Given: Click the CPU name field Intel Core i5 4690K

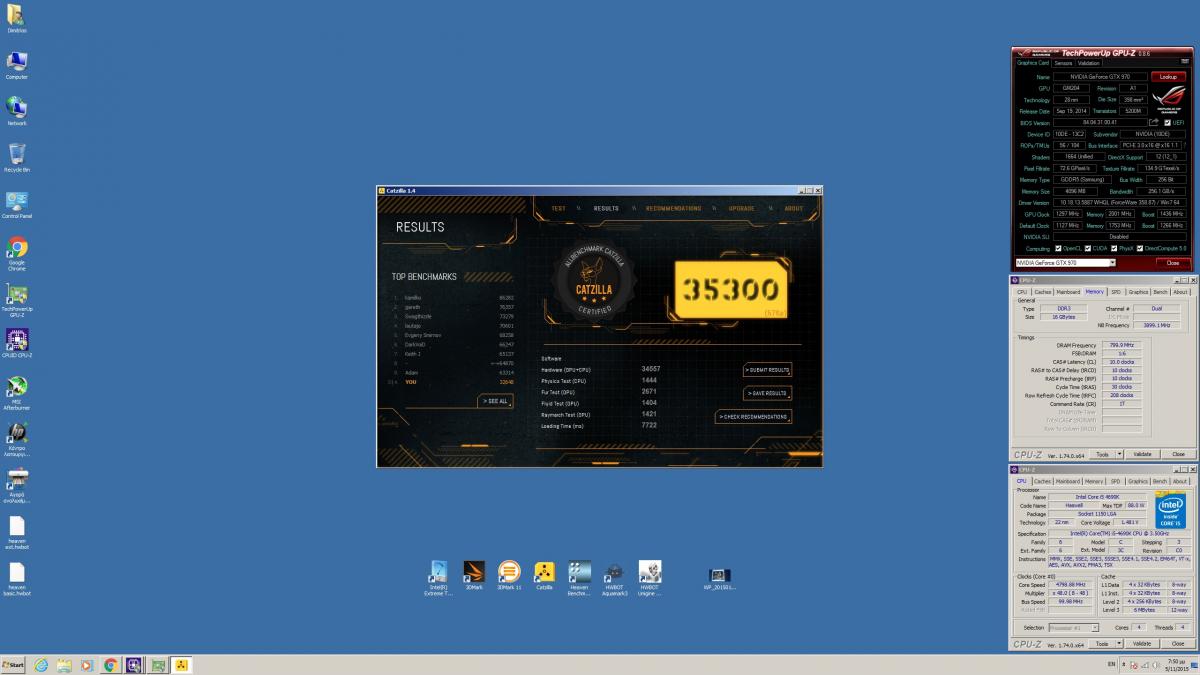Looking at the screenshot, I should pyautogui.click(x=1097, y=497).
